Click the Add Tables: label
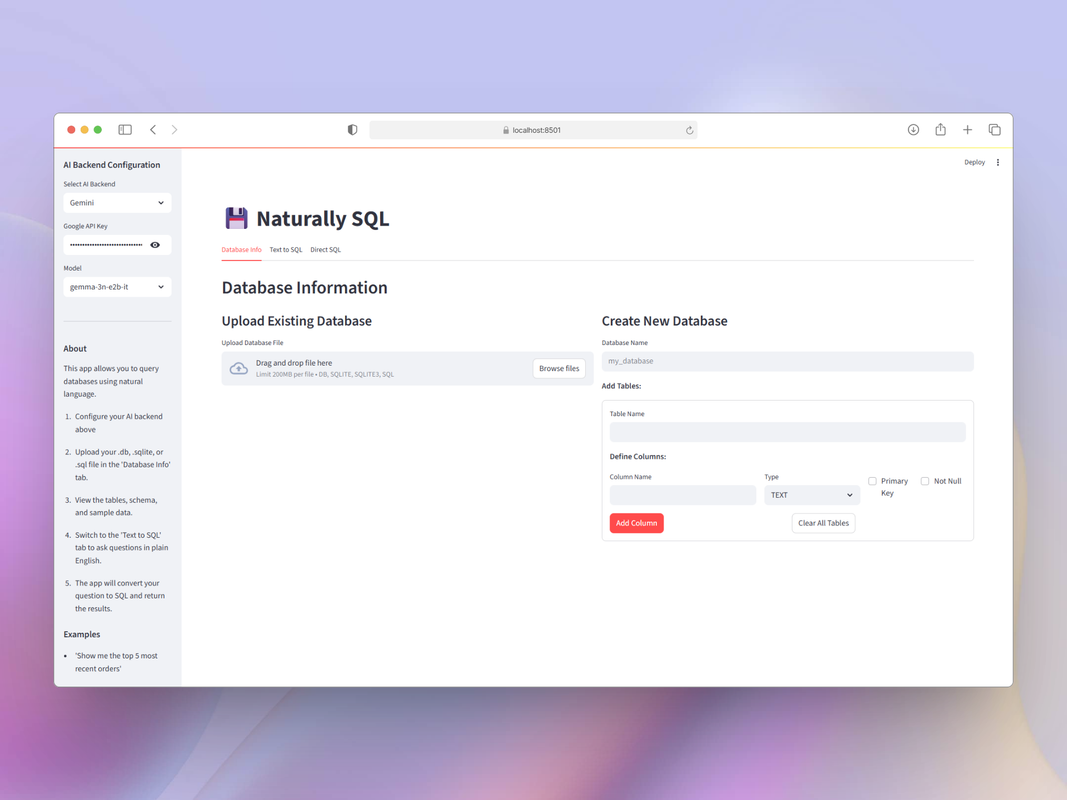The image size is (1067, 800). [x=621, y=386]
